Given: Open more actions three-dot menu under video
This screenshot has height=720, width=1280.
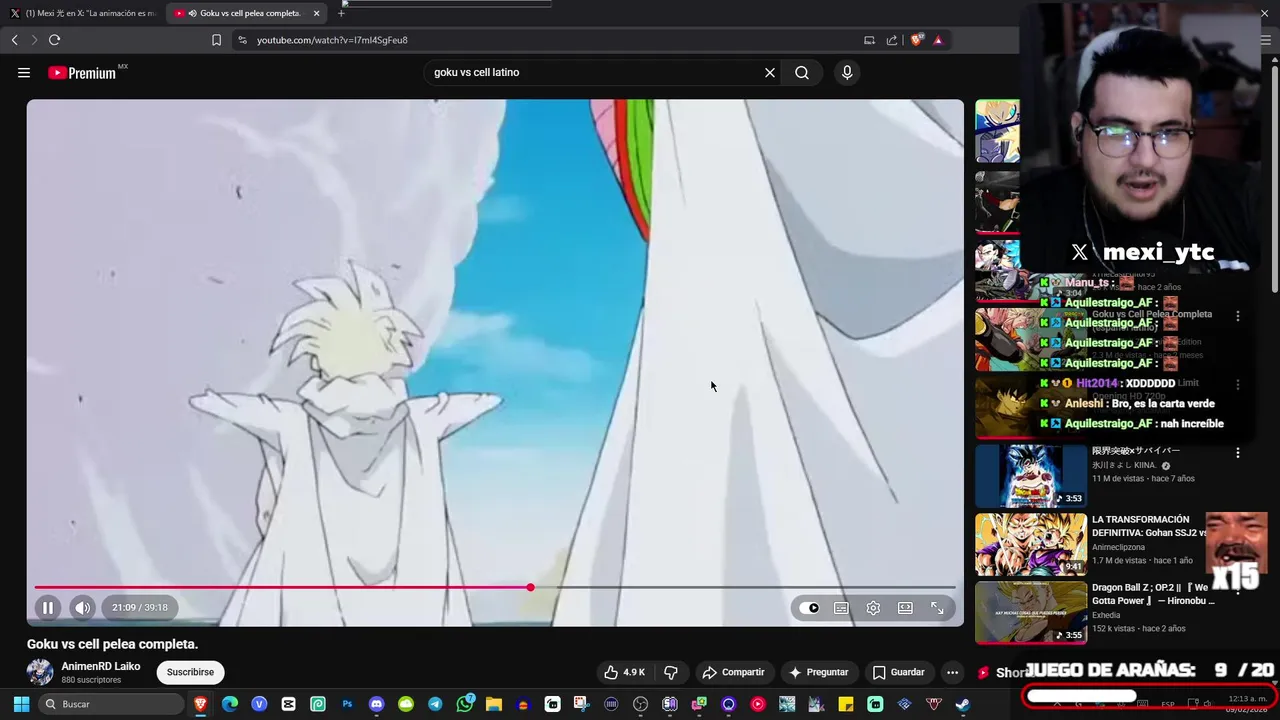Looking at the screenshot, I should pos(952,672).
